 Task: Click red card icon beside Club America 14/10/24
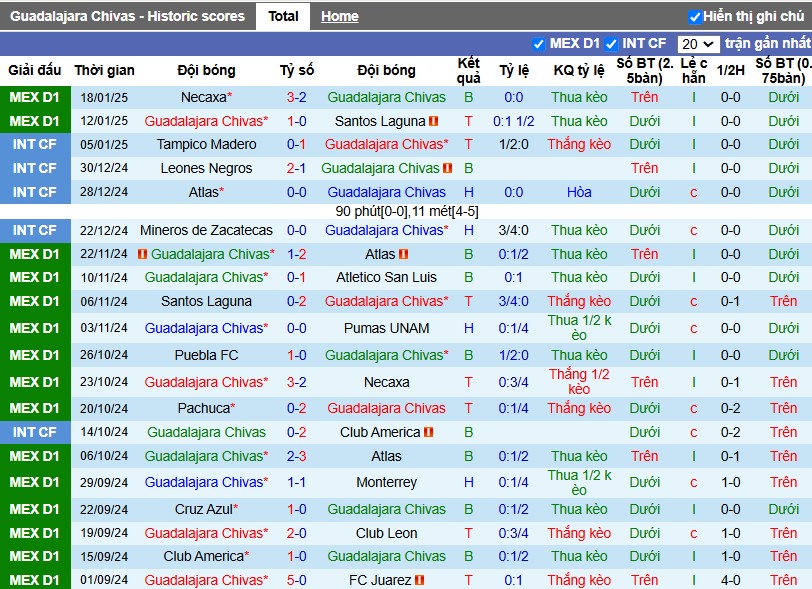click(x=428, y=432)
